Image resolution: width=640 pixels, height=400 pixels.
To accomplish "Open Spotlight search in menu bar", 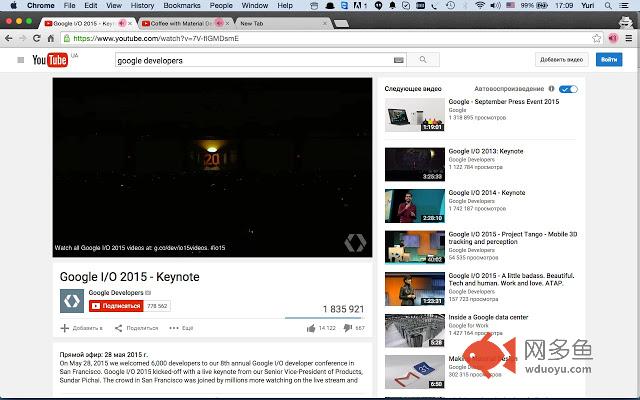I will coord(608,5).
